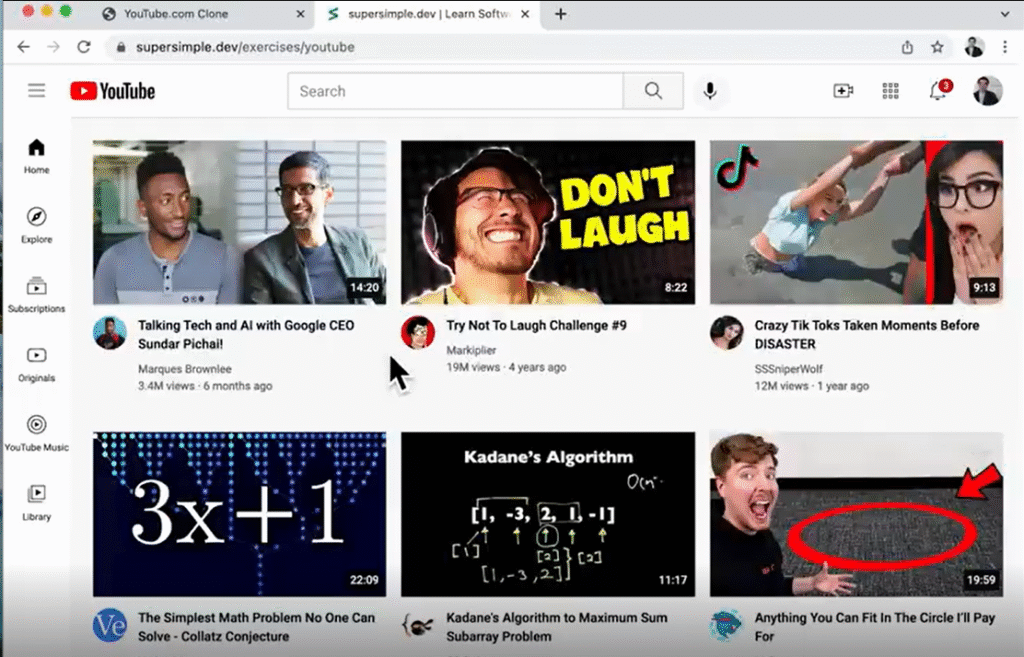Activate voice search microphone icon
The image size is (1024, 657).
tap(710, 91)
